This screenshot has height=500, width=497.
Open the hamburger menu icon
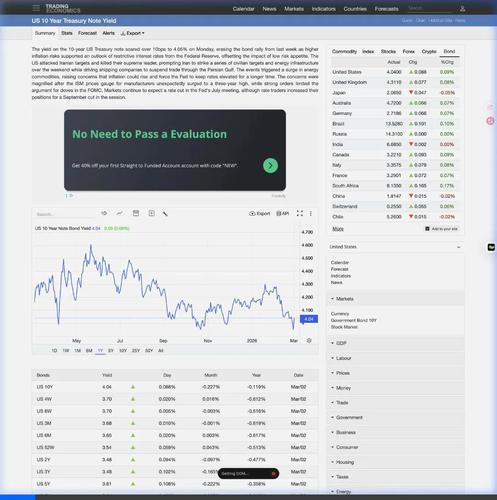pyautogui.click(x=36, y=8)
